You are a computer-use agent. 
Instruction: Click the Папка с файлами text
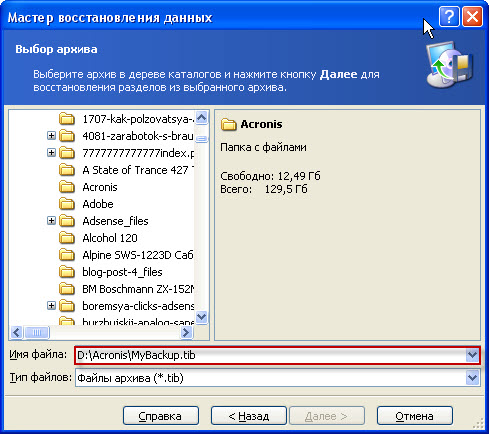[263, 147]
